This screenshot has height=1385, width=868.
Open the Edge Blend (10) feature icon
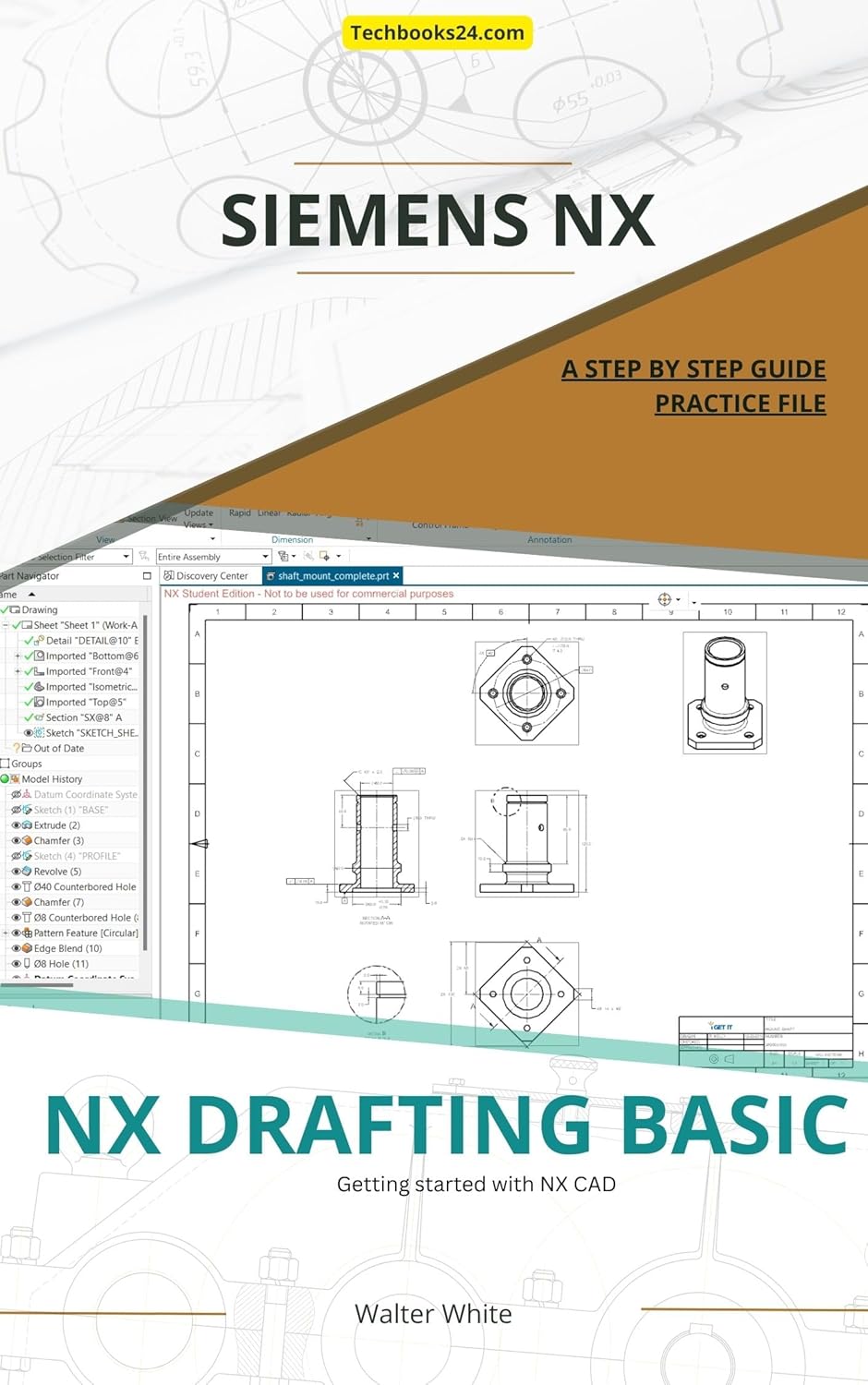pyautogui.click(x=27, y=948)
